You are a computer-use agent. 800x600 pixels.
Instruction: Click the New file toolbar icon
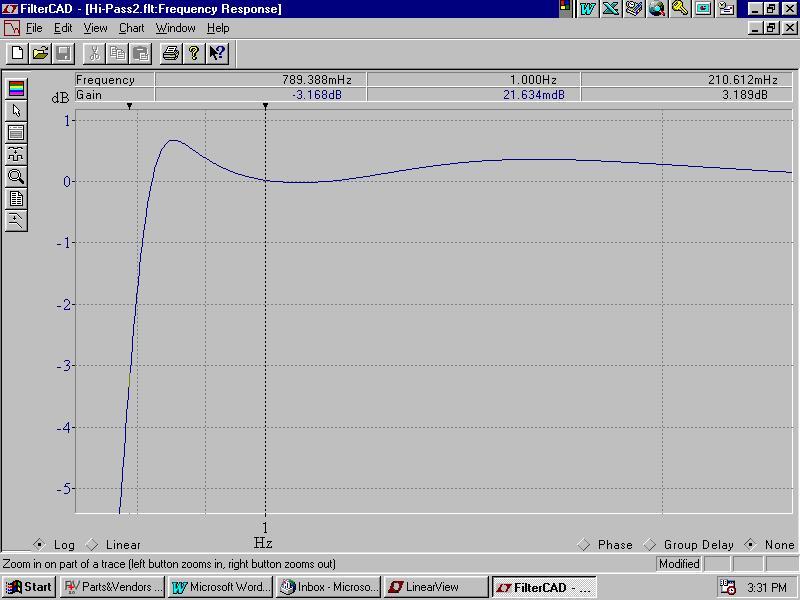[x=17, y=53]
